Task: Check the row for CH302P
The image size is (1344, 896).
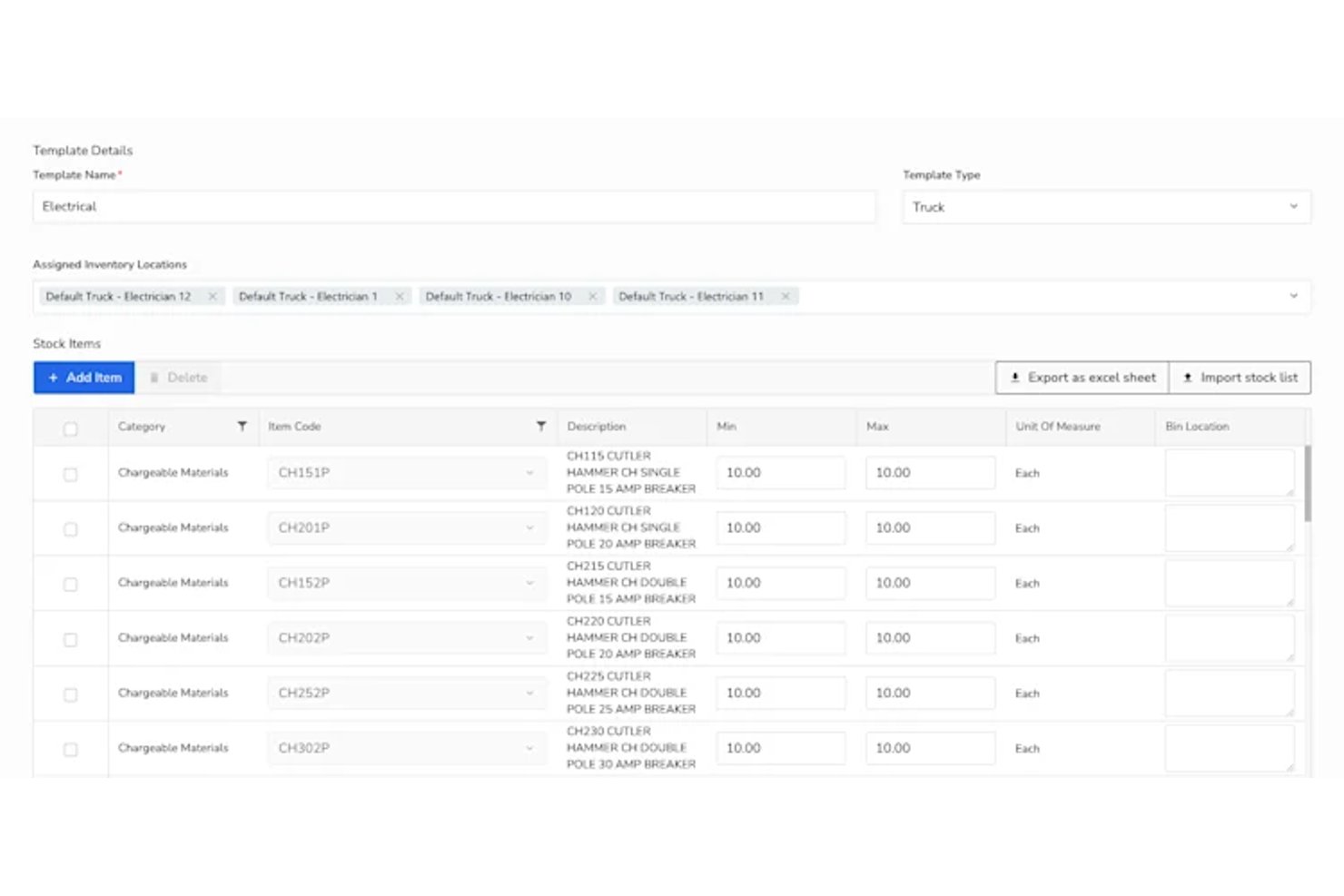Action: click(71, 750)
